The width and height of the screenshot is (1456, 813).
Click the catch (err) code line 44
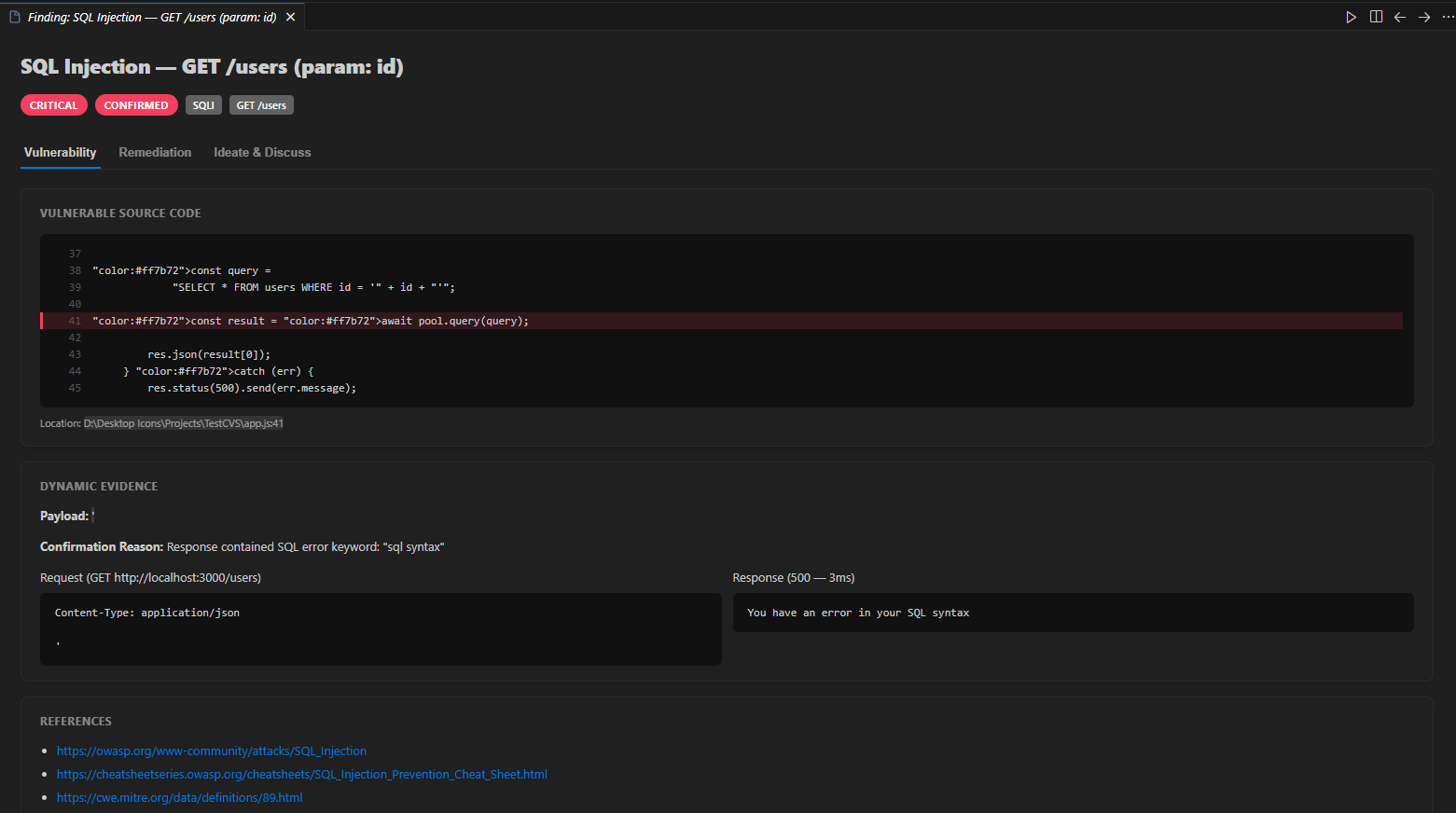218,371
